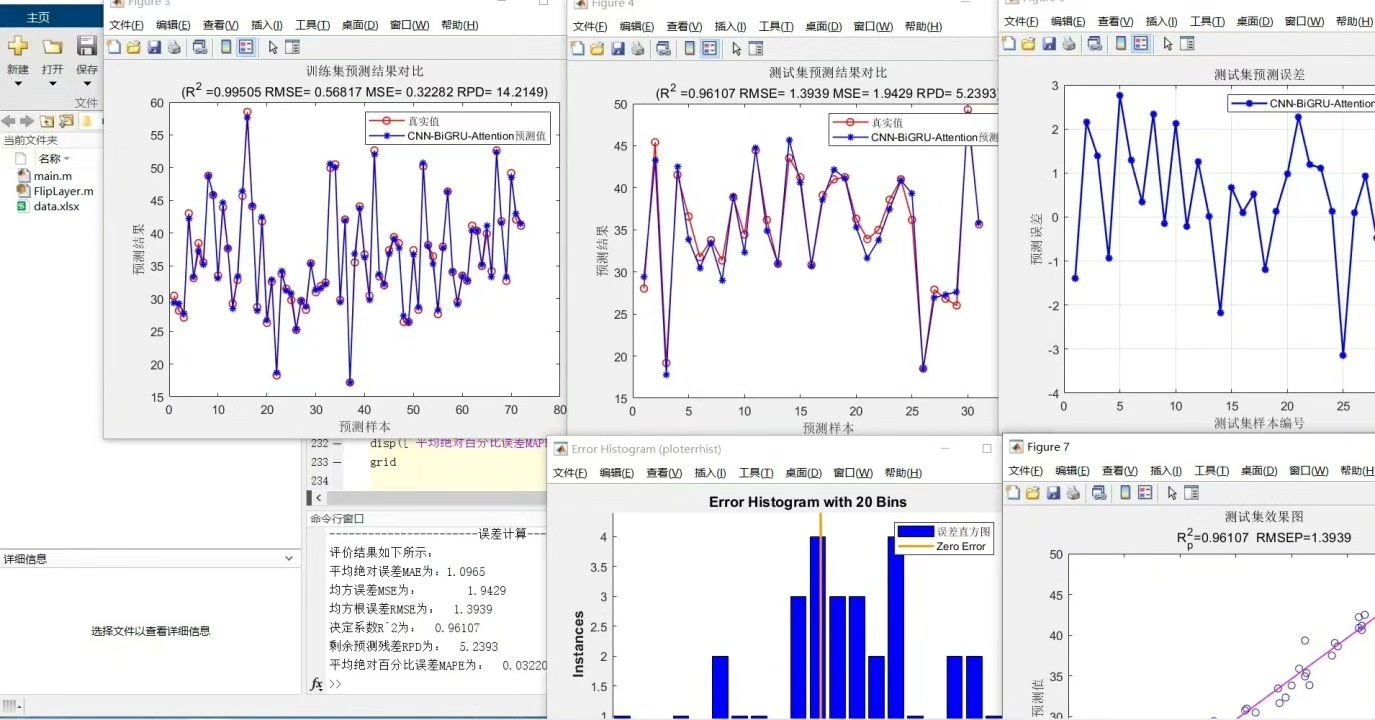This screenshot has height=720, width=1375.
Task: Select Edit Plot arrow in Figure 3 toolbar
Action: pos(273,47)
